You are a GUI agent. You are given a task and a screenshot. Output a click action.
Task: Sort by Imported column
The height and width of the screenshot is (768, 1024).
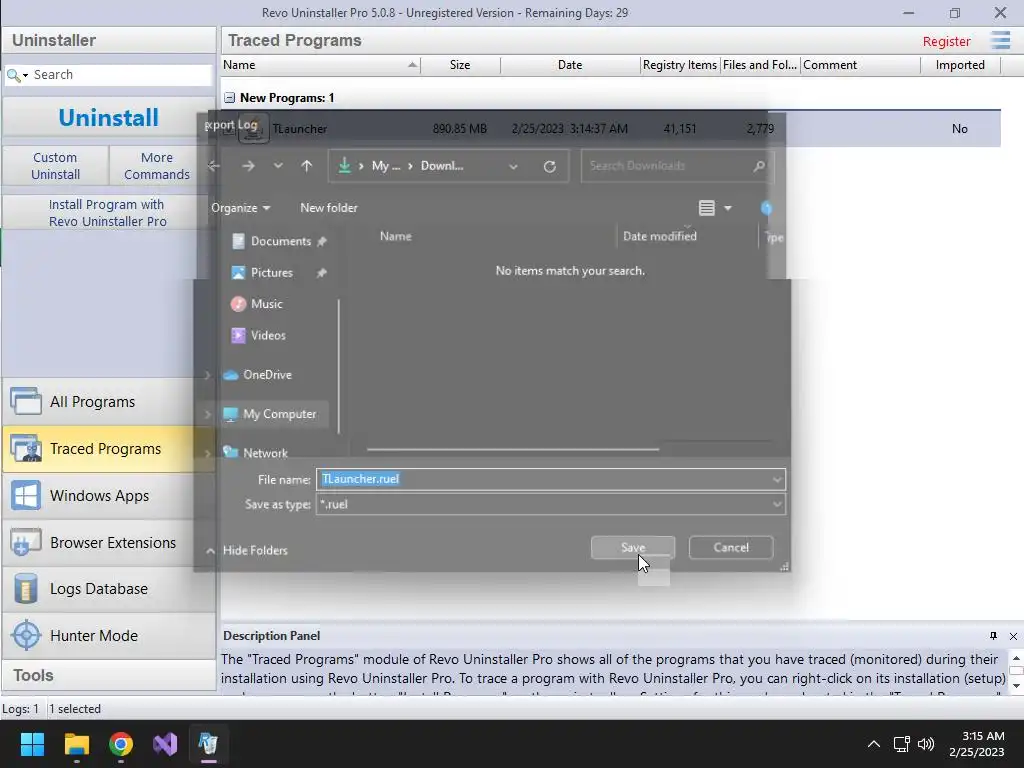(x=960, y=65)
